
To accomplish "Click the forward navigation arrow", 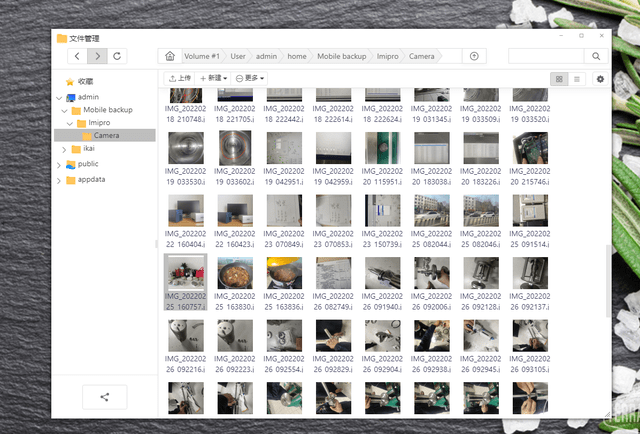I will point(97,56).
